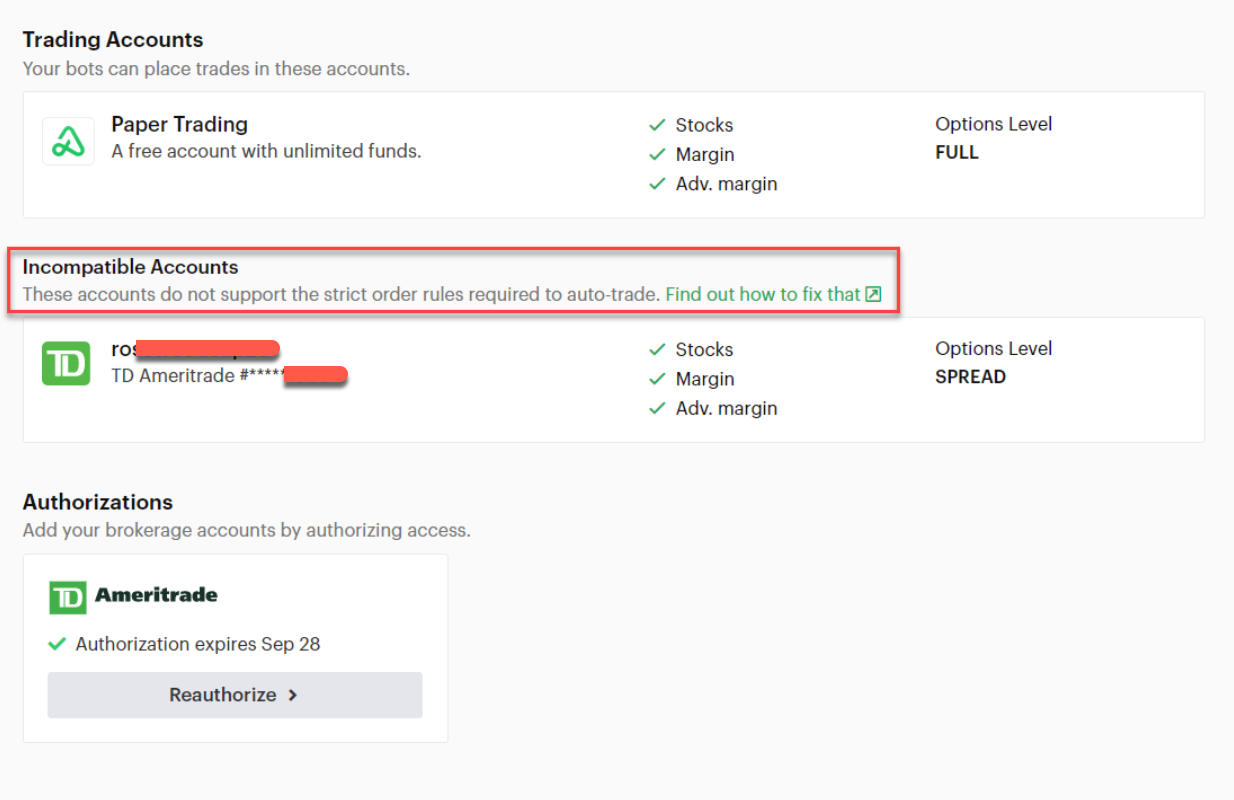Click the SPREAD options level value
The image size is (1234, 800).
coord(970,377)
